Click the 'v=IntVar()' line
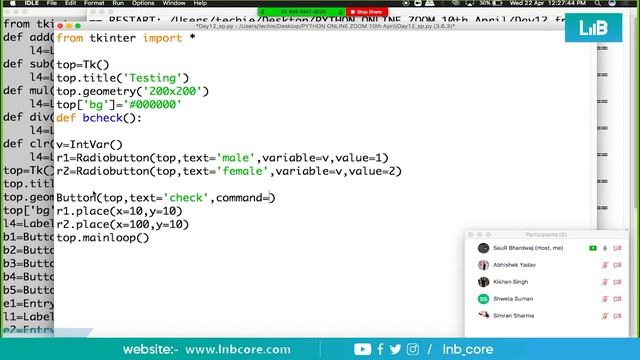Screen dimensions: 640x360 (x=89, y=144)
